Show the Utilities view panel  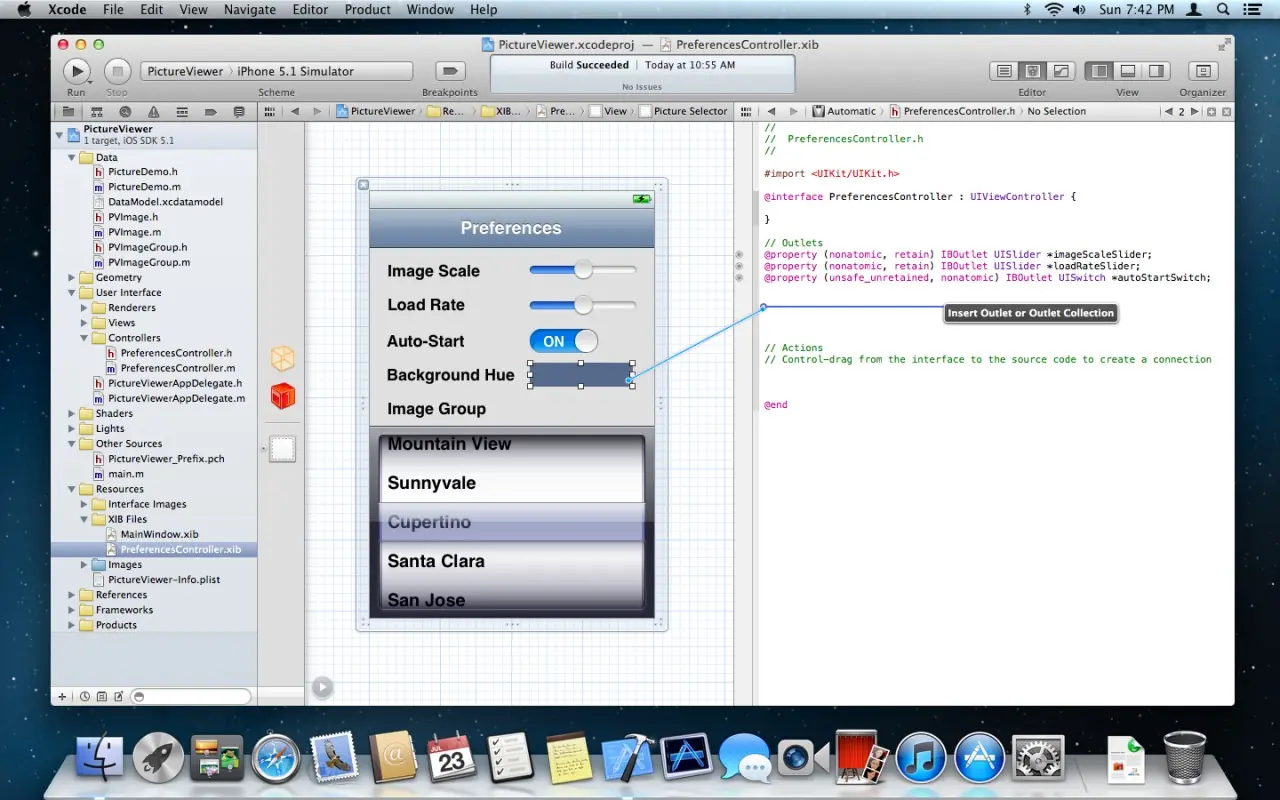[x=1157, y=71]
